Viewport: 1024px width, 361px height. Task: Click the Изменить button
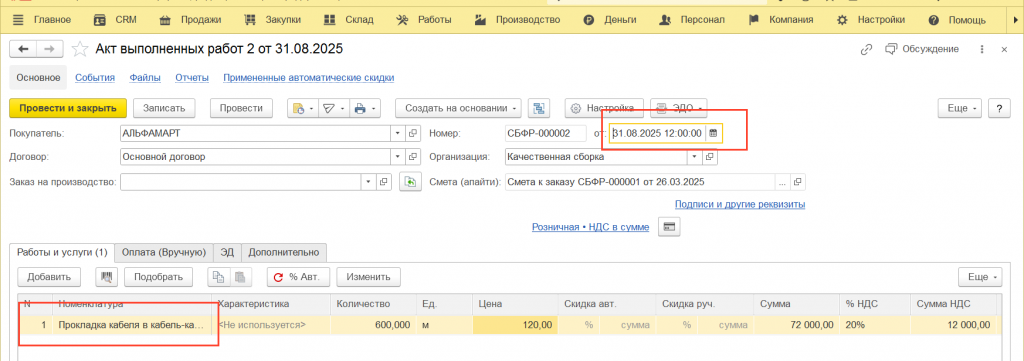click(x=368, y=277)
